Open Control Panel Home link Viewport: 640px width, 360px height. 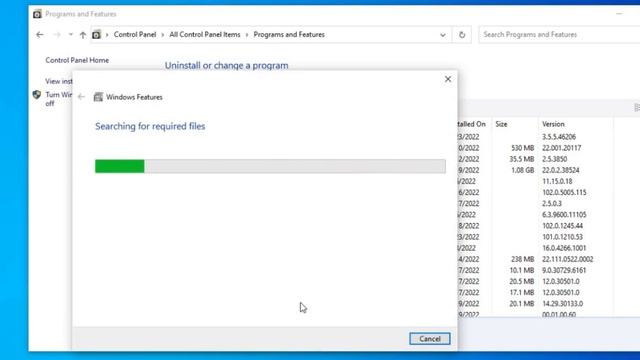tap(77, 60)
